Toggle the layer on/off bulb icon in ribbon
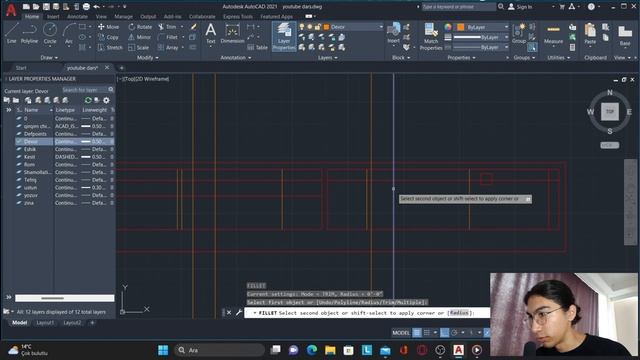This screenshot has width=640, height=360. [302, 27]
